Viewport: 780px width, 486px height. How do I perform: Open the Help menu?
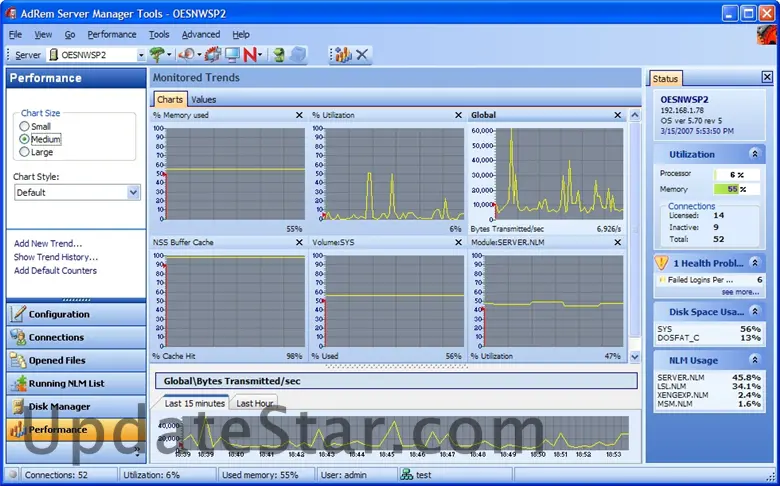coord(241,34)
